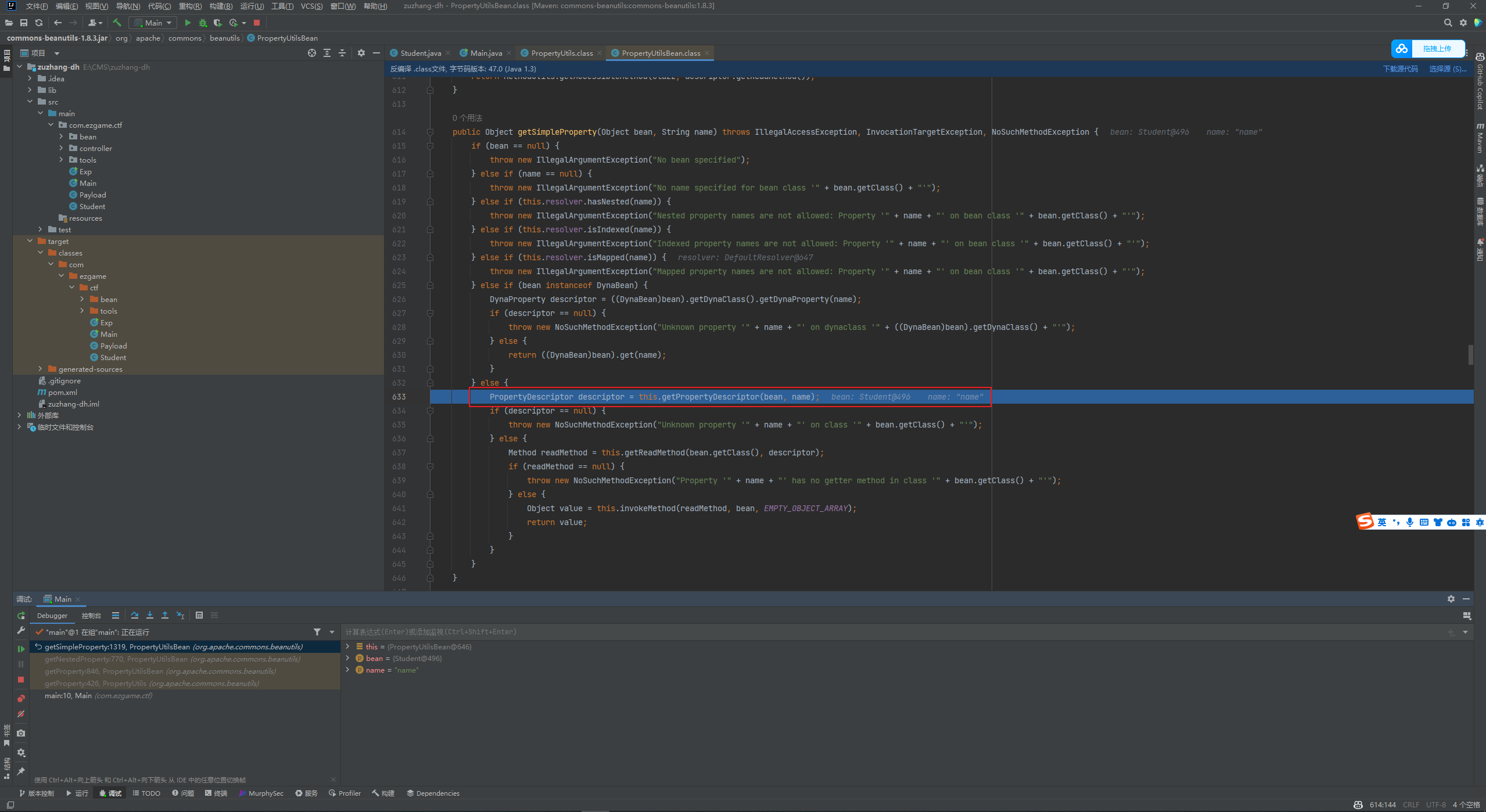
Task: Click Step Over in debugger toolbar
Action: click(x=135, y=615)
